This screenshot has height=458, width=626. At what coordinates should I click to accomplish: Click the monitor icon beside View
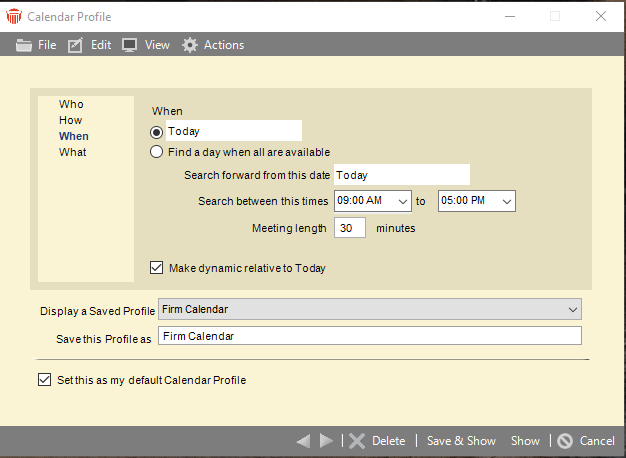pyautogui.click(x=129, y=45)
